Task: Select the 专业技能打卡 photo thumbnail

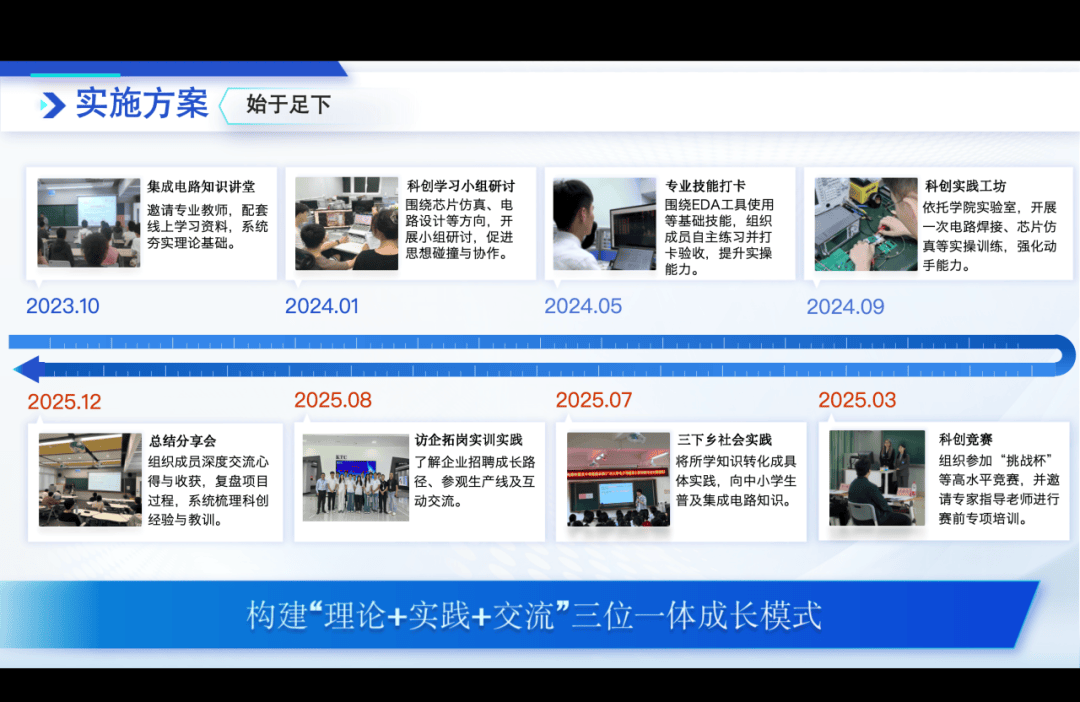Action: point(604,224)
